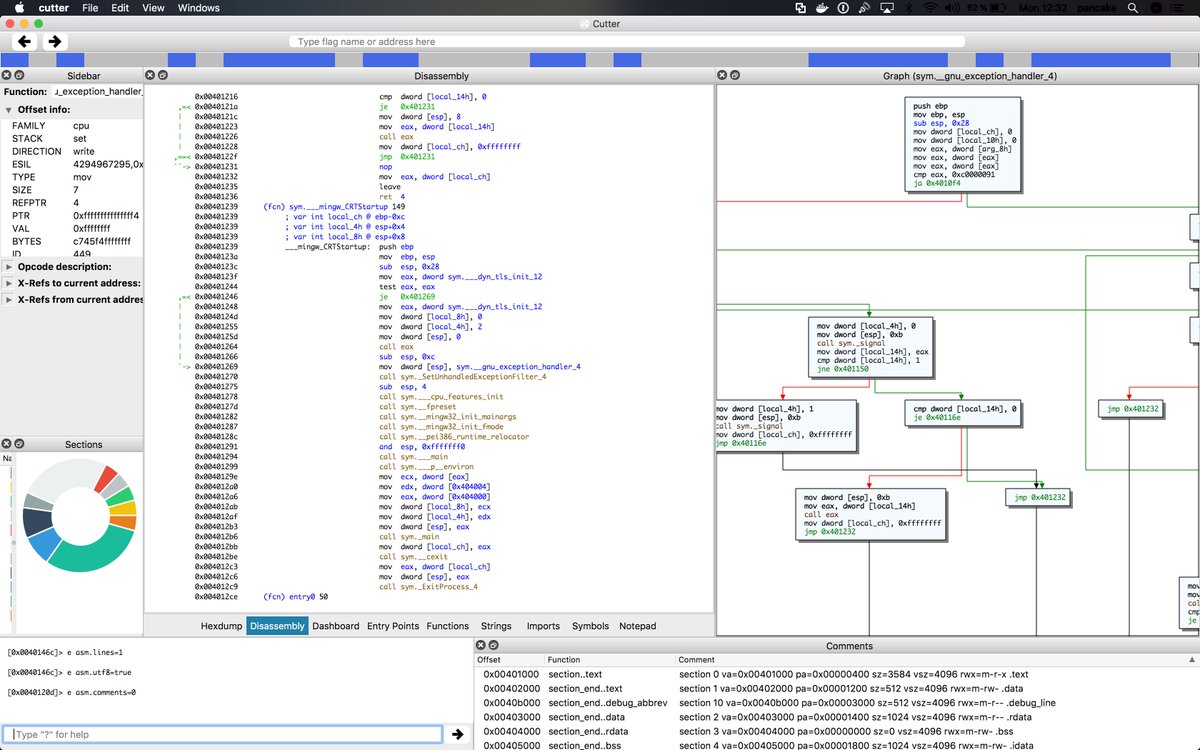This screenshot has height=750, width=1200.
Task: Float the Graph panel
Action: tap(735, 76)
